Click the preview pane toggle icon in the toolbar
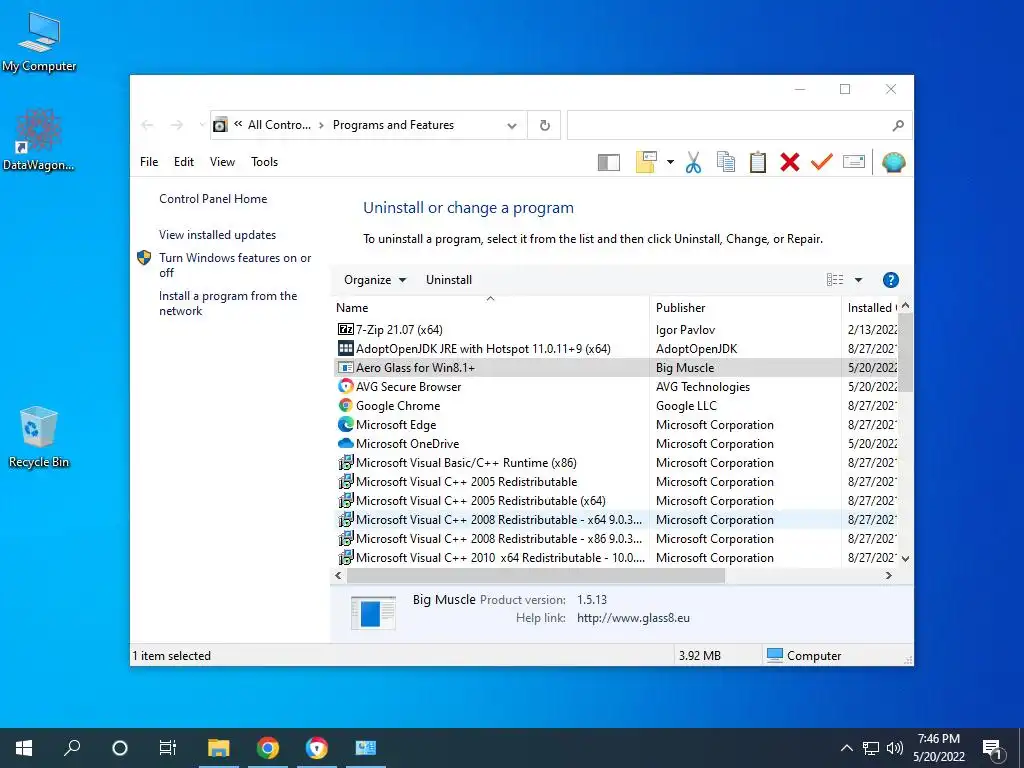The width and height of the screenshot is (1024, 768). click(x=609, y=163)
